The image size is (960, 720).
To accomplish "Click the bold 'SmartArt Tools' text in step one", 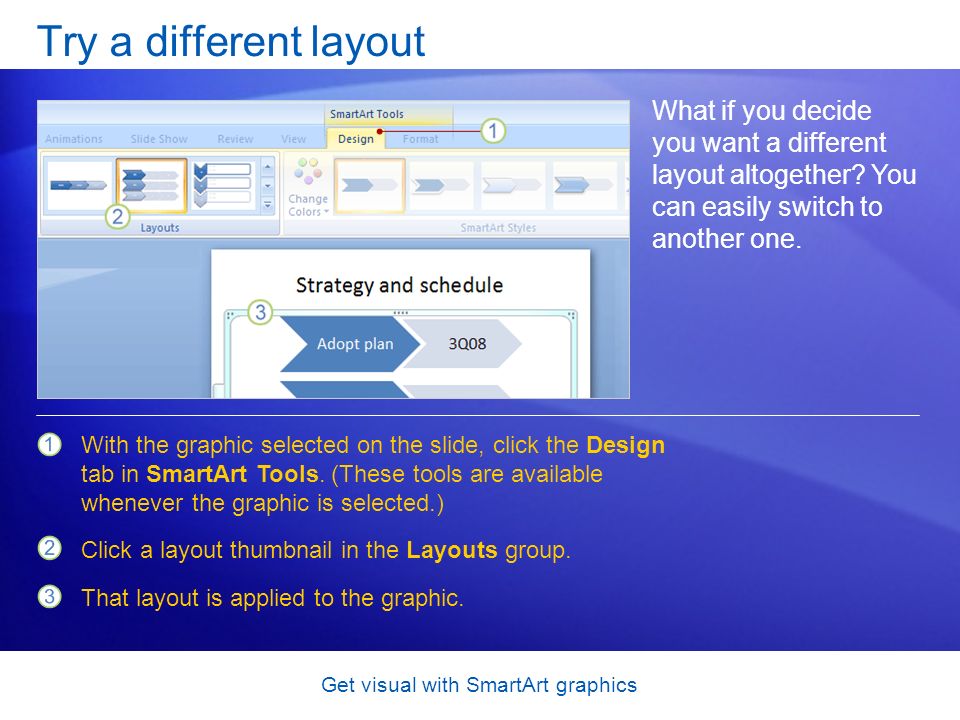I will click(232, 474).
